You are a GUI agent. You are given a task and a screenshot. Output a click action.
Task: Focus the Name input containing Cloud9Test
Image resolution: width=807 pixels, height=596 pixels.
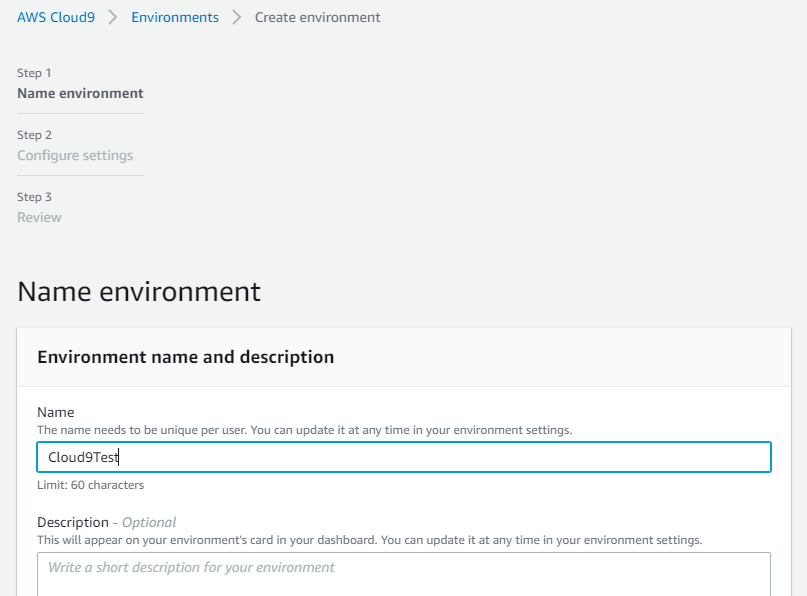pos(403,457)
